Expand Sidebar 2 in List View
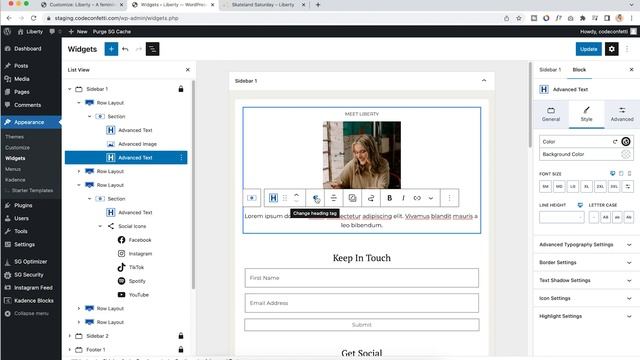640x360 pixels. [x=70, y=336]
